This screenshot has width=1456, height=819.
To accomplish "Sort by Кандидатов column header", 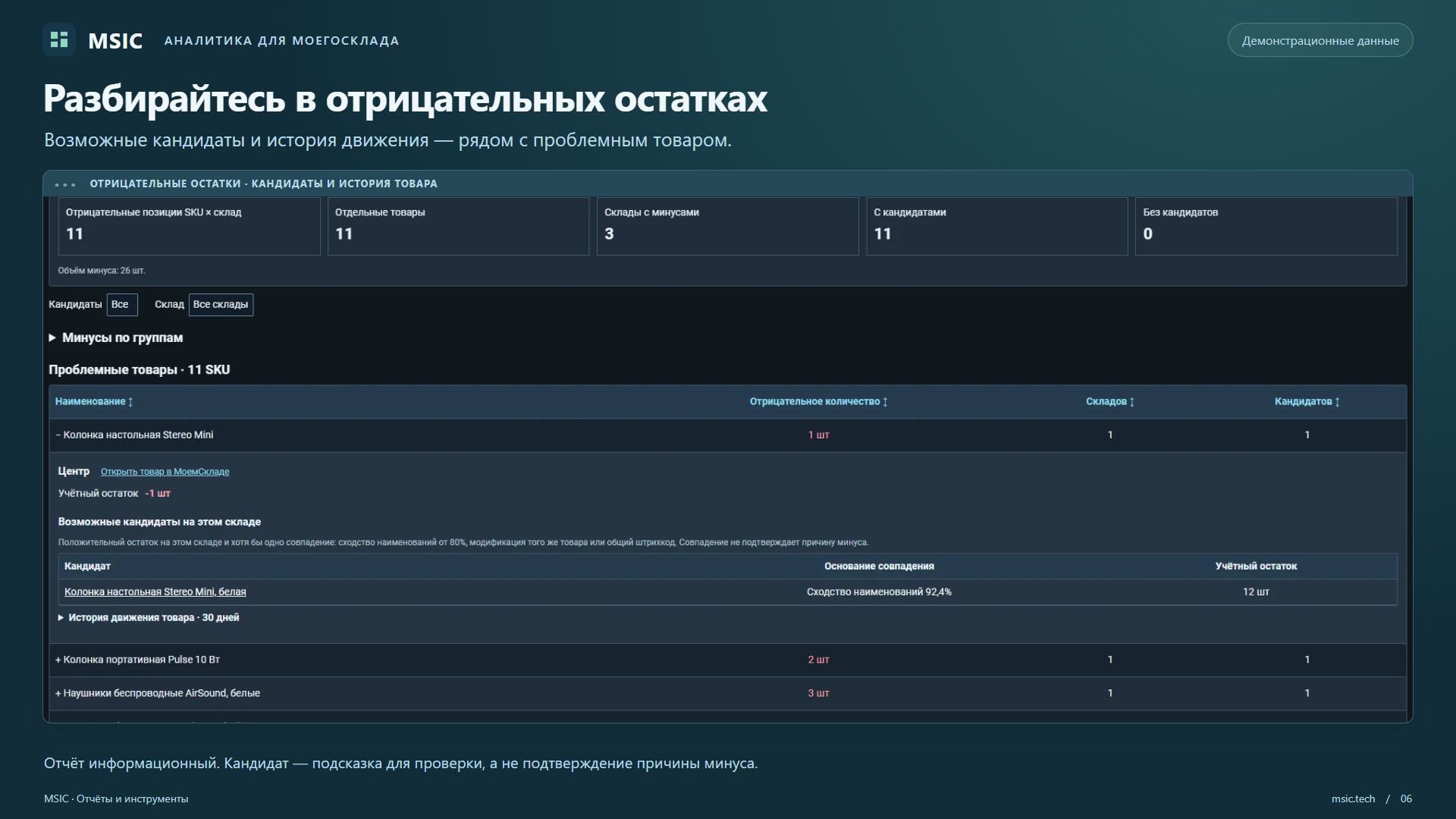I will tap(1307, 401).
